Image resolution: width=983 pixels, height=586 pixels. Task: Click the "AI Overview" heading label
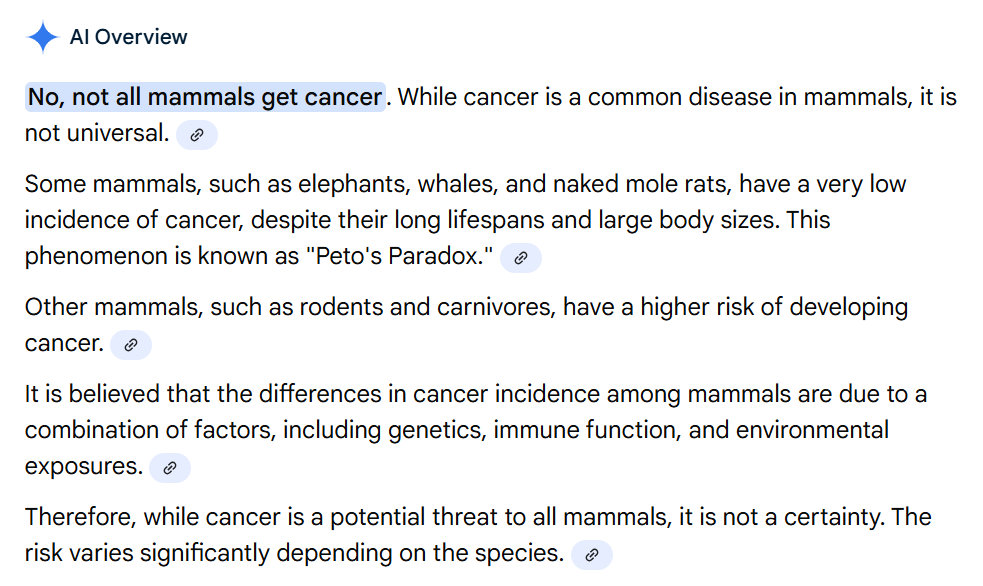128,37
